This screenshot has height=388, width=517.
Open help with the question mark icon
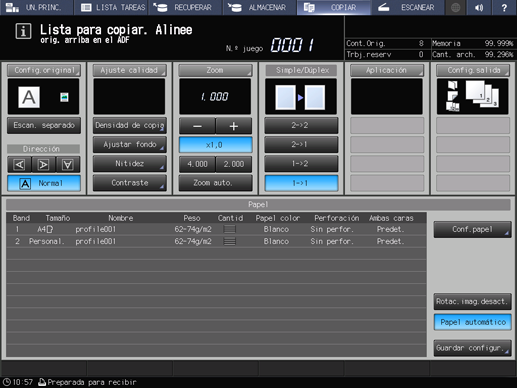(x=504, y=7)
